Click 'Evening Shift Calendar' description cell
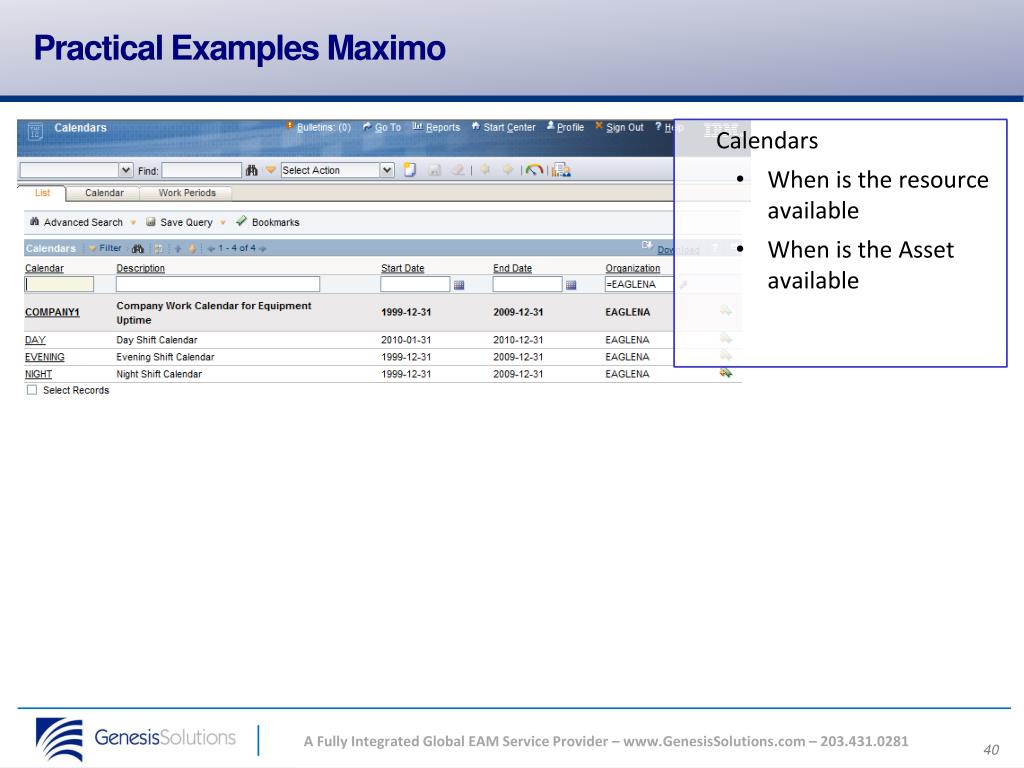 165,357
